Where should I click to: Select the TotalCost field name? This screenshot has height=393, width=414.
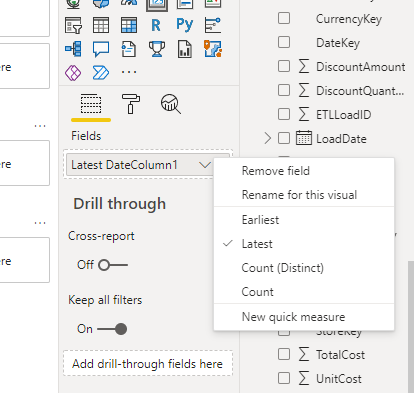click(x=340, y=355)
